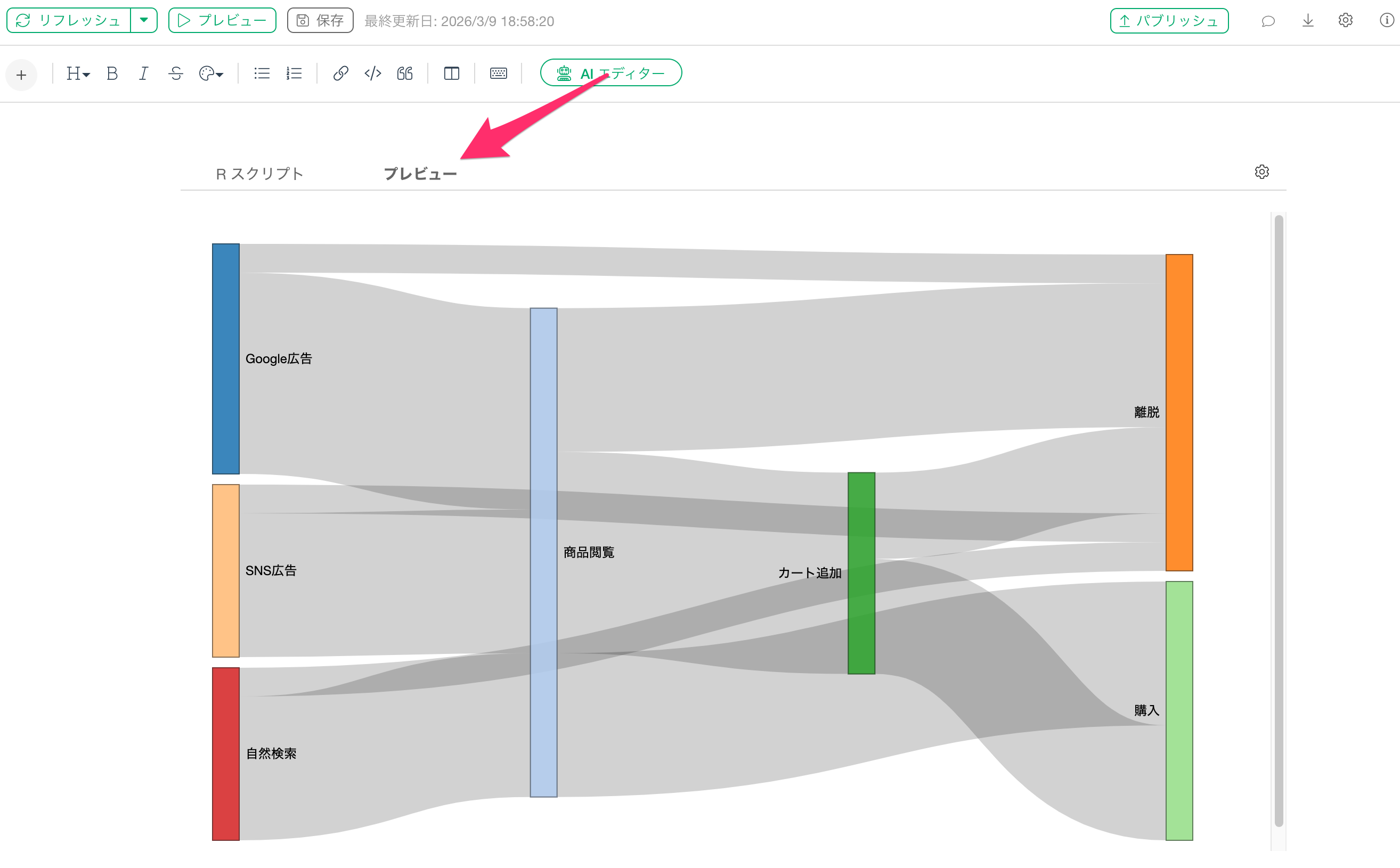Viewport: 1400px width, 868px height.
Task: Apply strikethrough formatting
Action: click(x=176, y=73)
